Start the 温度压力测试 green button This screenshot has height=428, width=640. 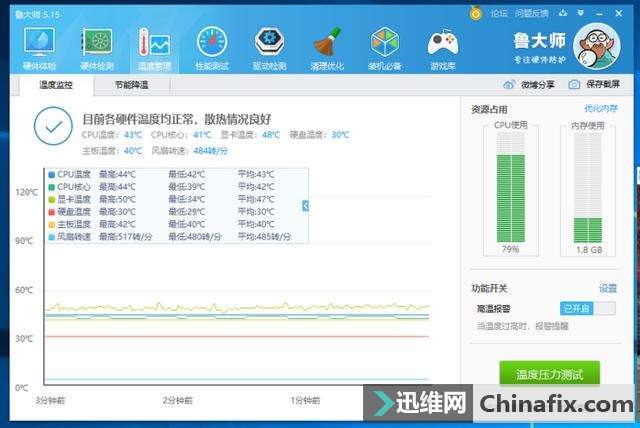click(x=549, y=373)
